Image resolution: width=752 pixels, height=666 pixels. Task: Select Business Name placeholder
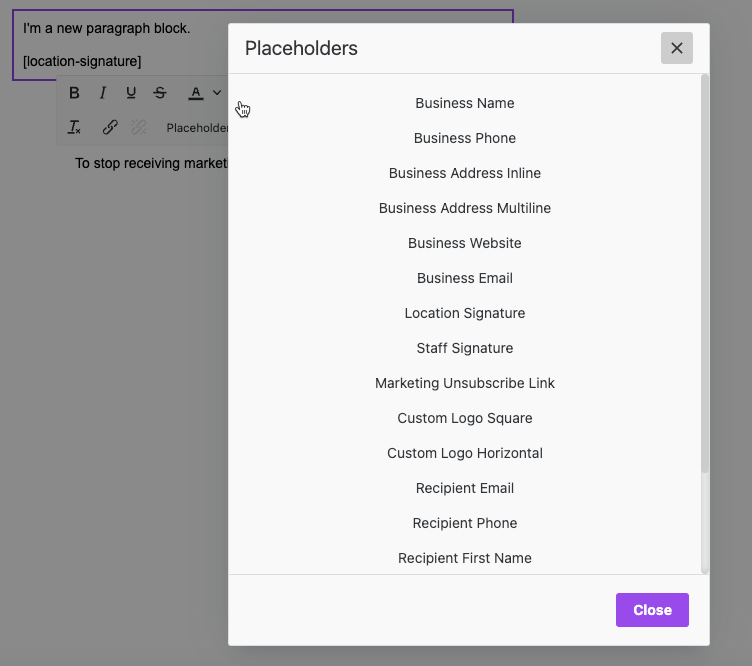pyautogui.click(x=465, y=103)
